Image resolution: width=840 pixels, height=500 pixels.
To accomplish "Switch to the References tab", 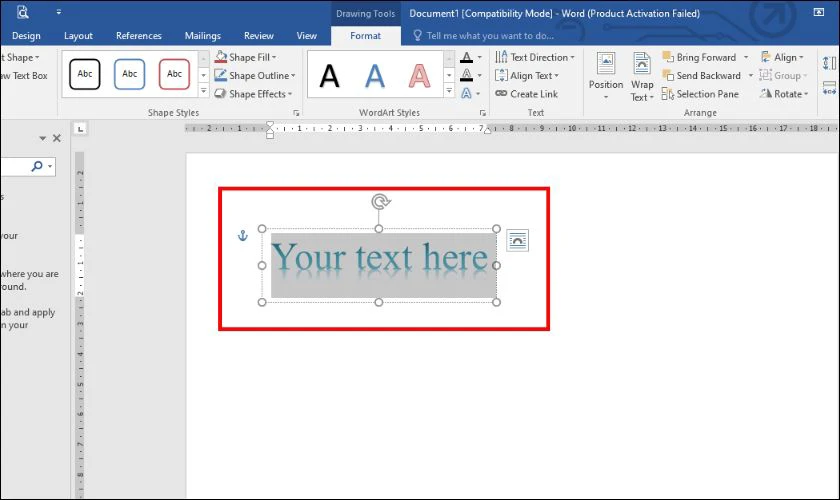I will coord(139,36).
